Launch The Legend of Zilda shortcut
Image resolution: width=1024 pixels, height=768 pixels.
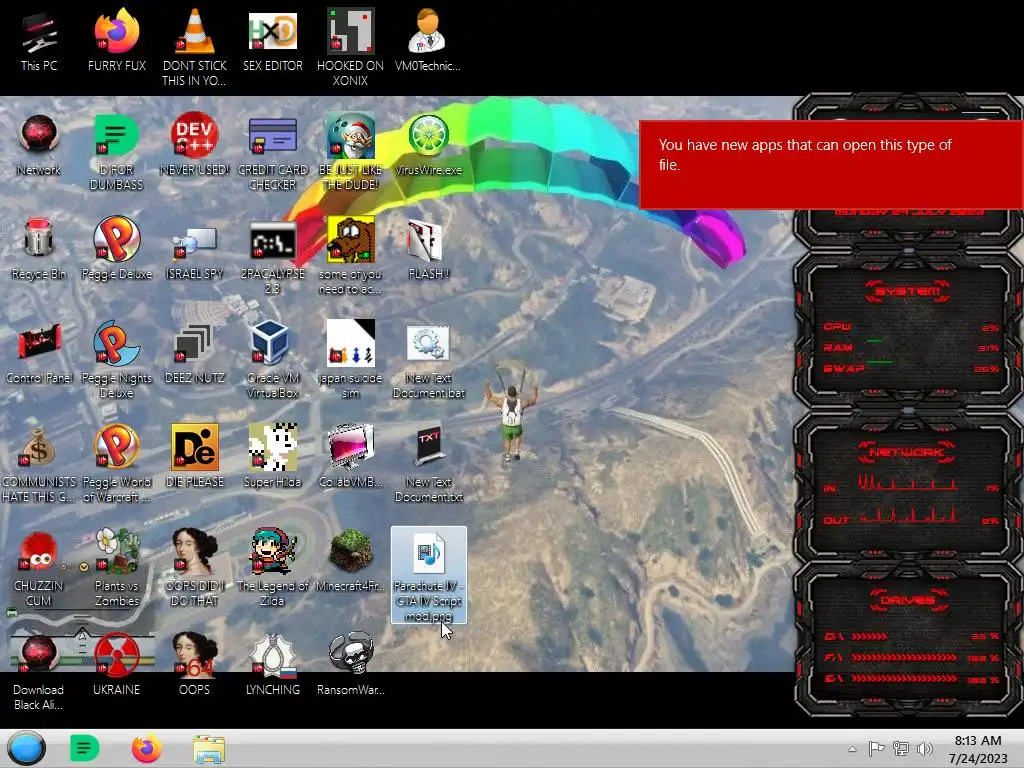[x=272, y=568]
